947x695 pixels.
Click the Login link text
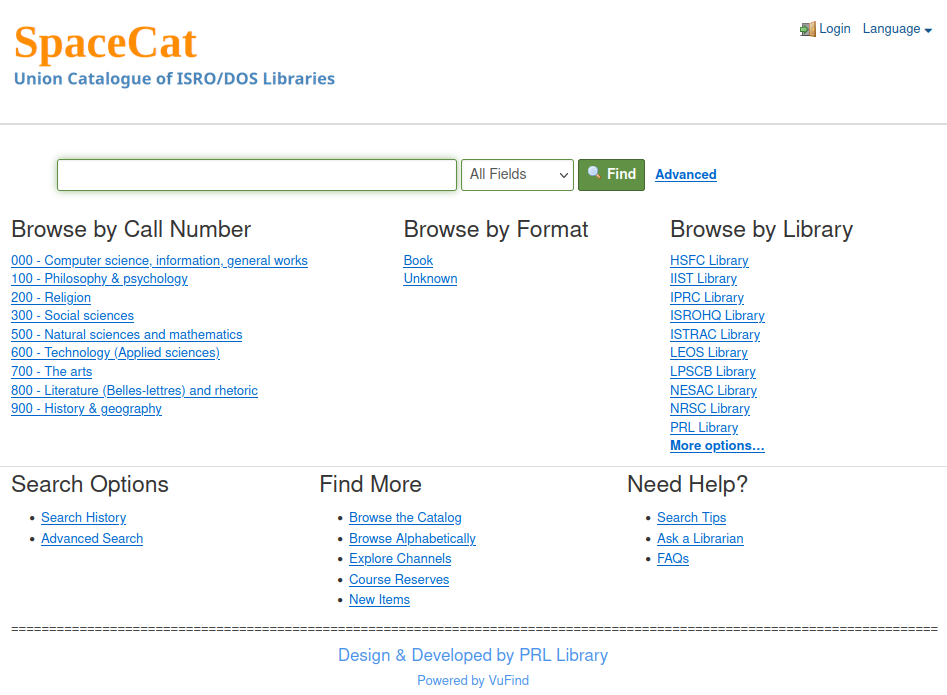(835, 29)
